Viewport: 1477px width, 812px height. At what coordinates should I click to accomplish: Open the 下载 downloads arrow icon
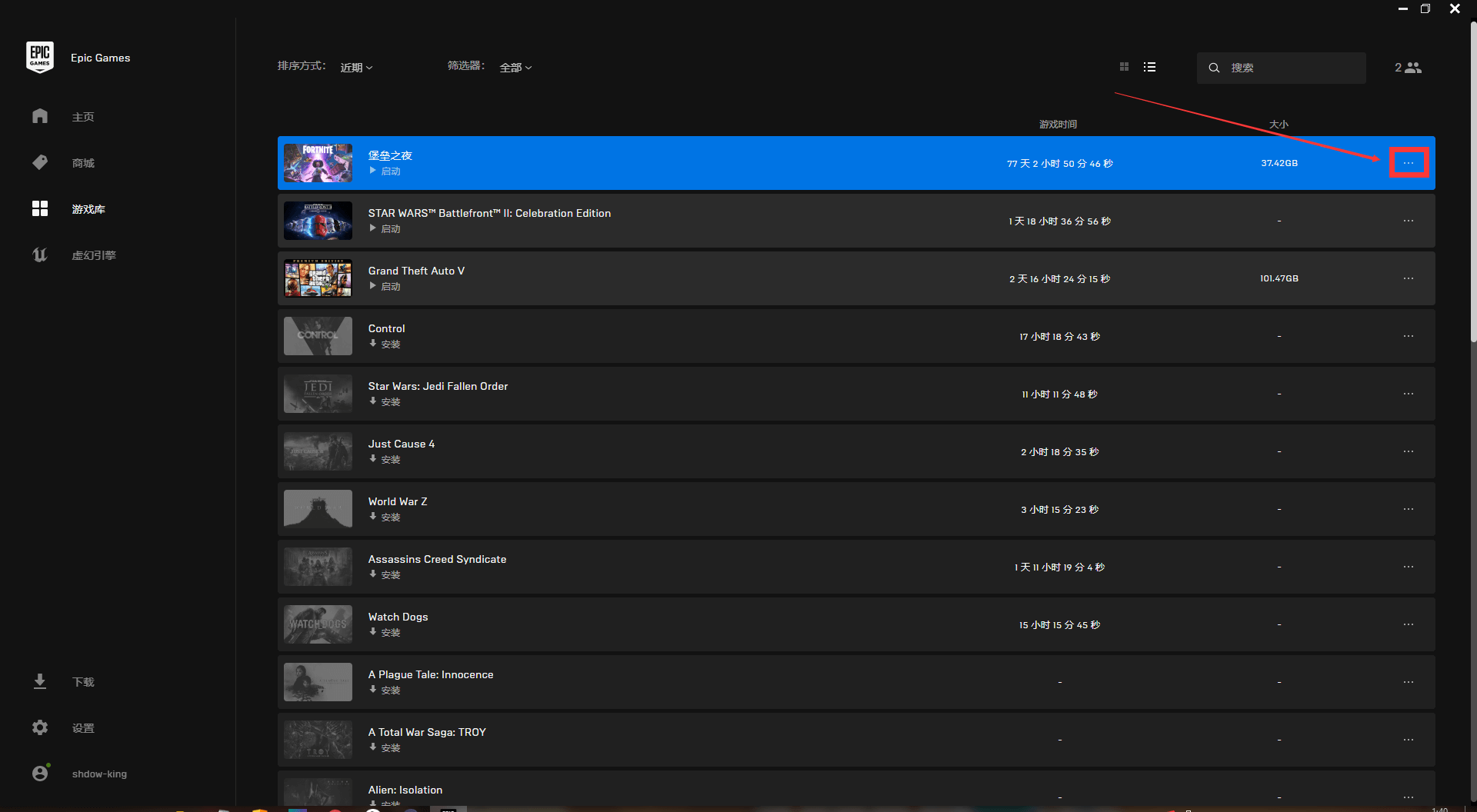coord(40,681)
